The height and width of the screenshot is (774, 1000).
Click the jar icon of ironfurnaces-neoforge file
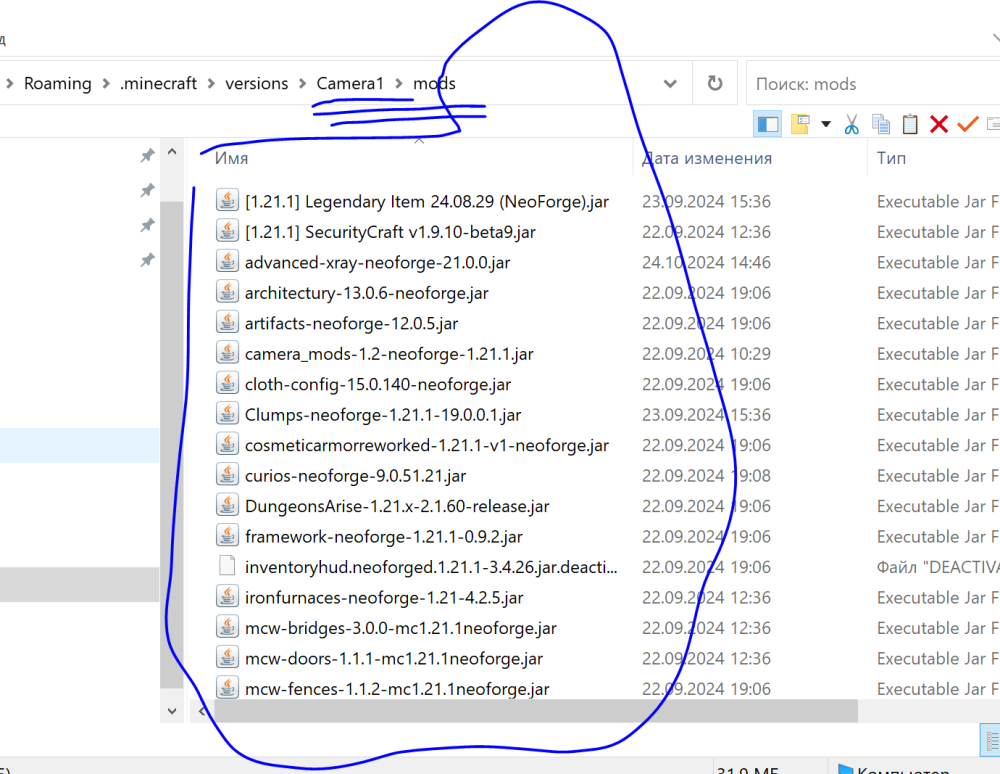[227, 597]
